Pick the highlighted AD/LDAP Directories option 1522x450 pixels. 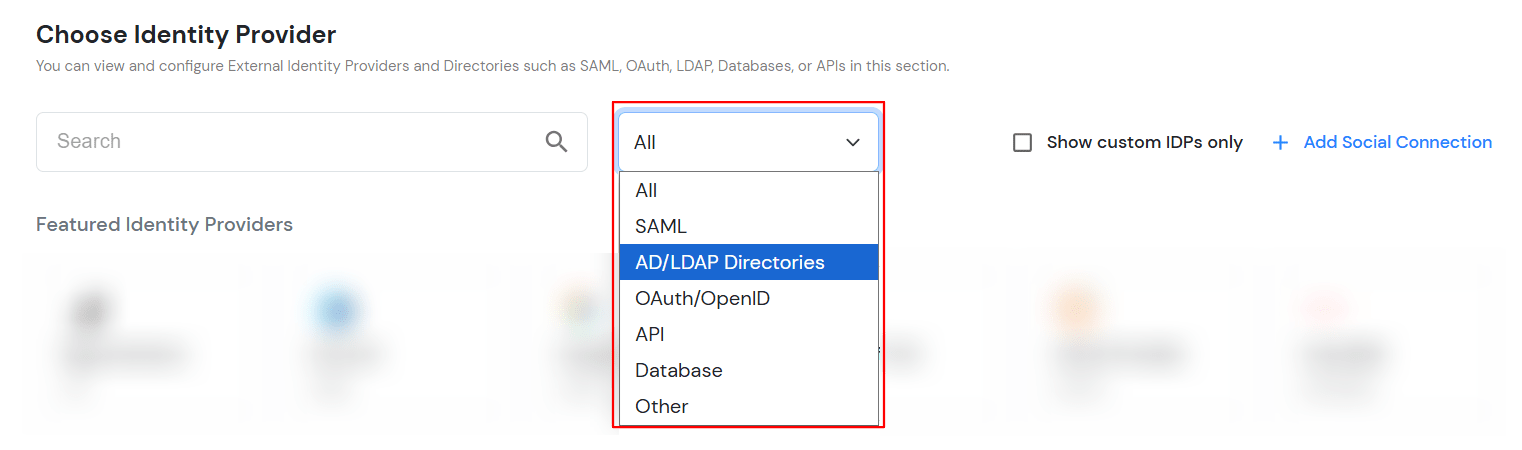pos(730,262)
